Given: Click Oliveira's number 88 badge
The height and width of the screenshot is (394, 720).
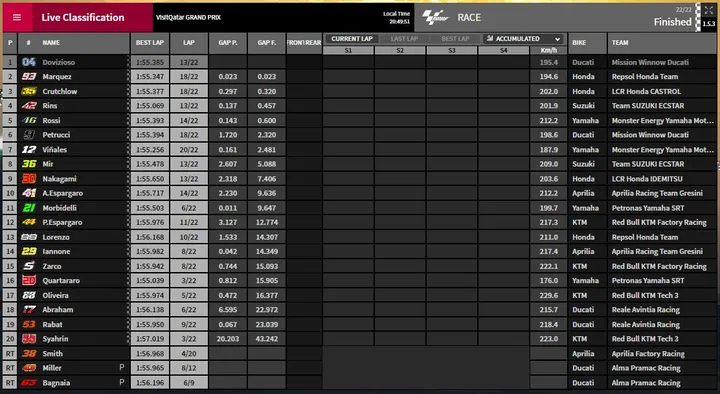Looking at the screenshot, I should [28, 295].
